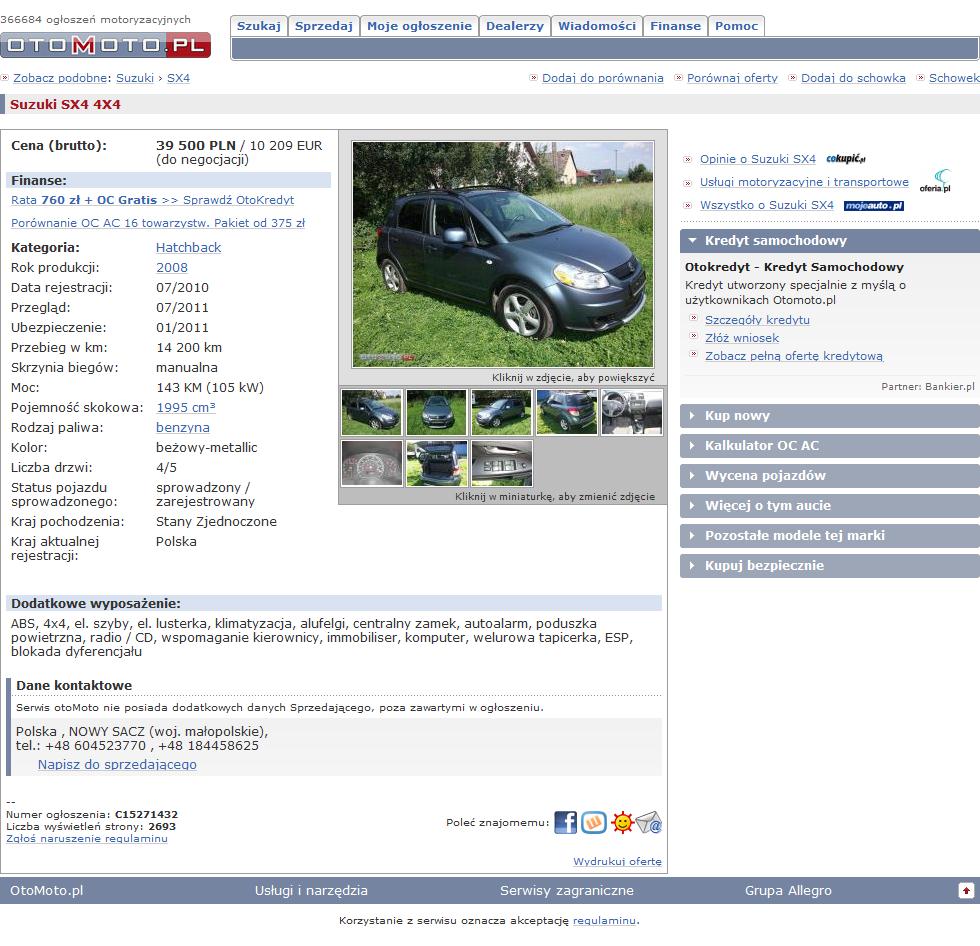The width and height of the screenshot is (980, 946).
Task: Click Złóż wniosek link
Action: coord(742,338)
